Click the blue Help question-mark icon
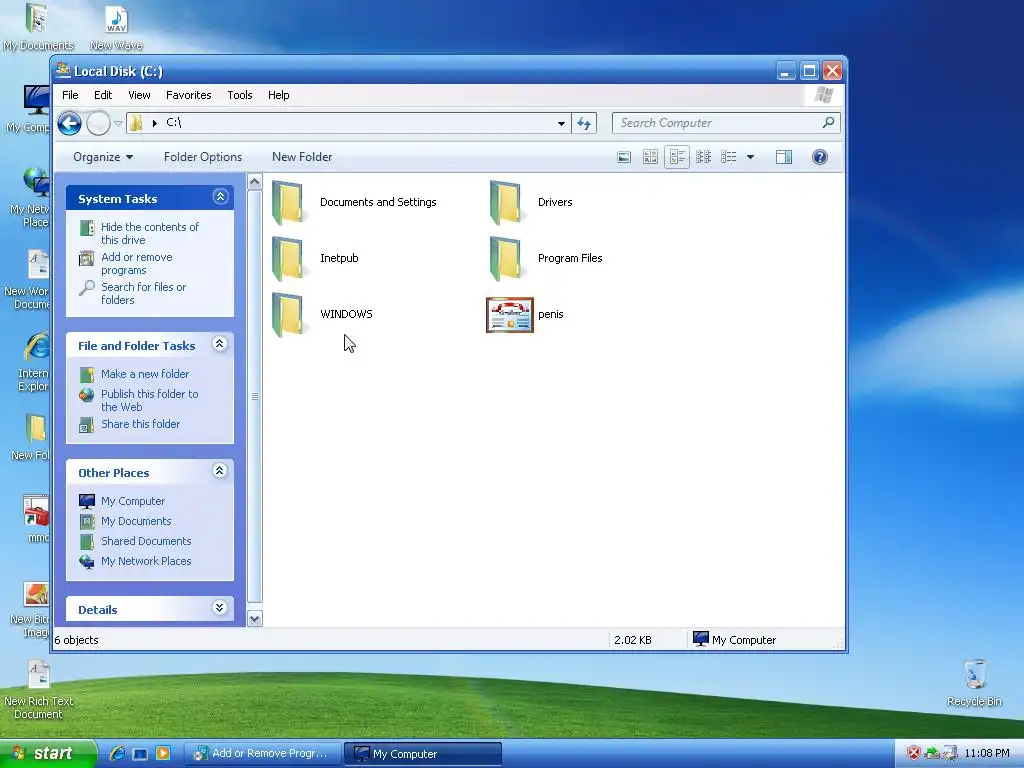1024x768 pixels. click(x=820, y=157)
